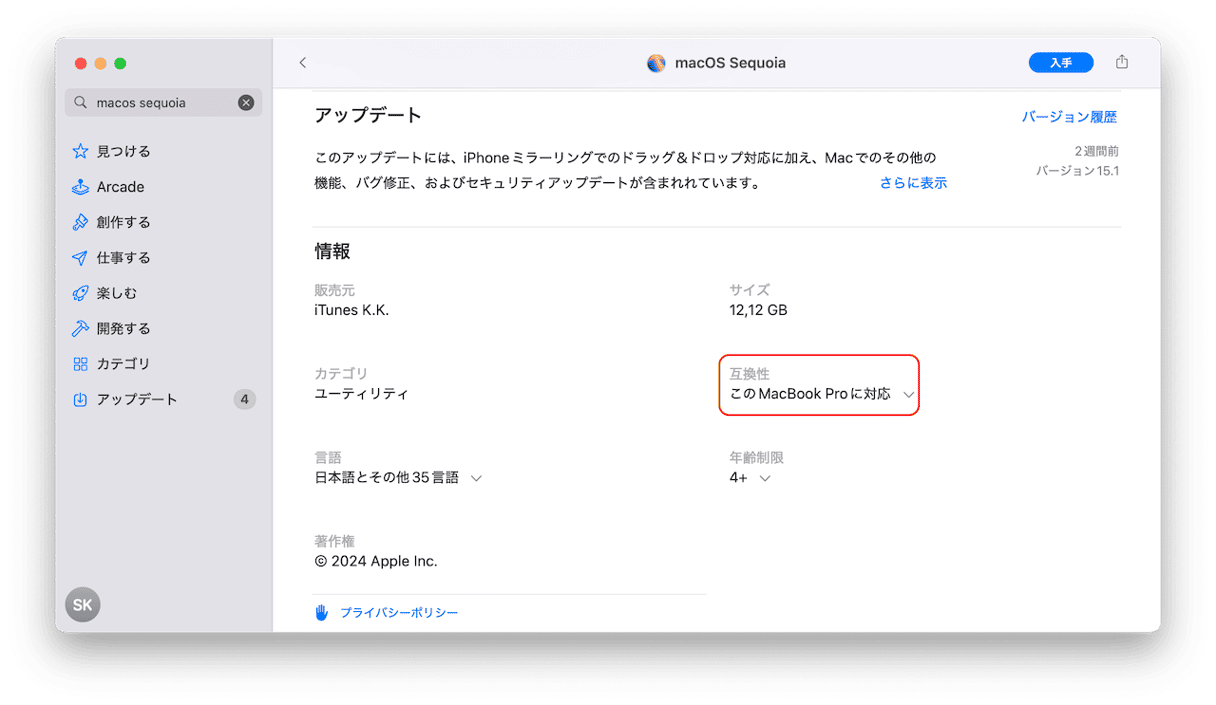The width and height of the screenshot is (1216, 705).
Task: Click the 入手 get button
Action: click(1061, 63)
